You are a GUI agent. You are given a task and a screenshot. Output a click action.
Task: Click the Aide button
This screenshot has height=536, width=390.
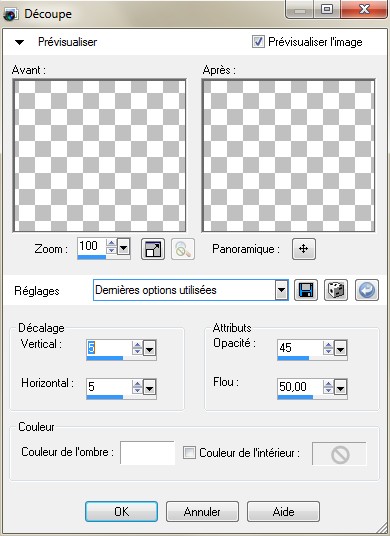tap(283, 511)
